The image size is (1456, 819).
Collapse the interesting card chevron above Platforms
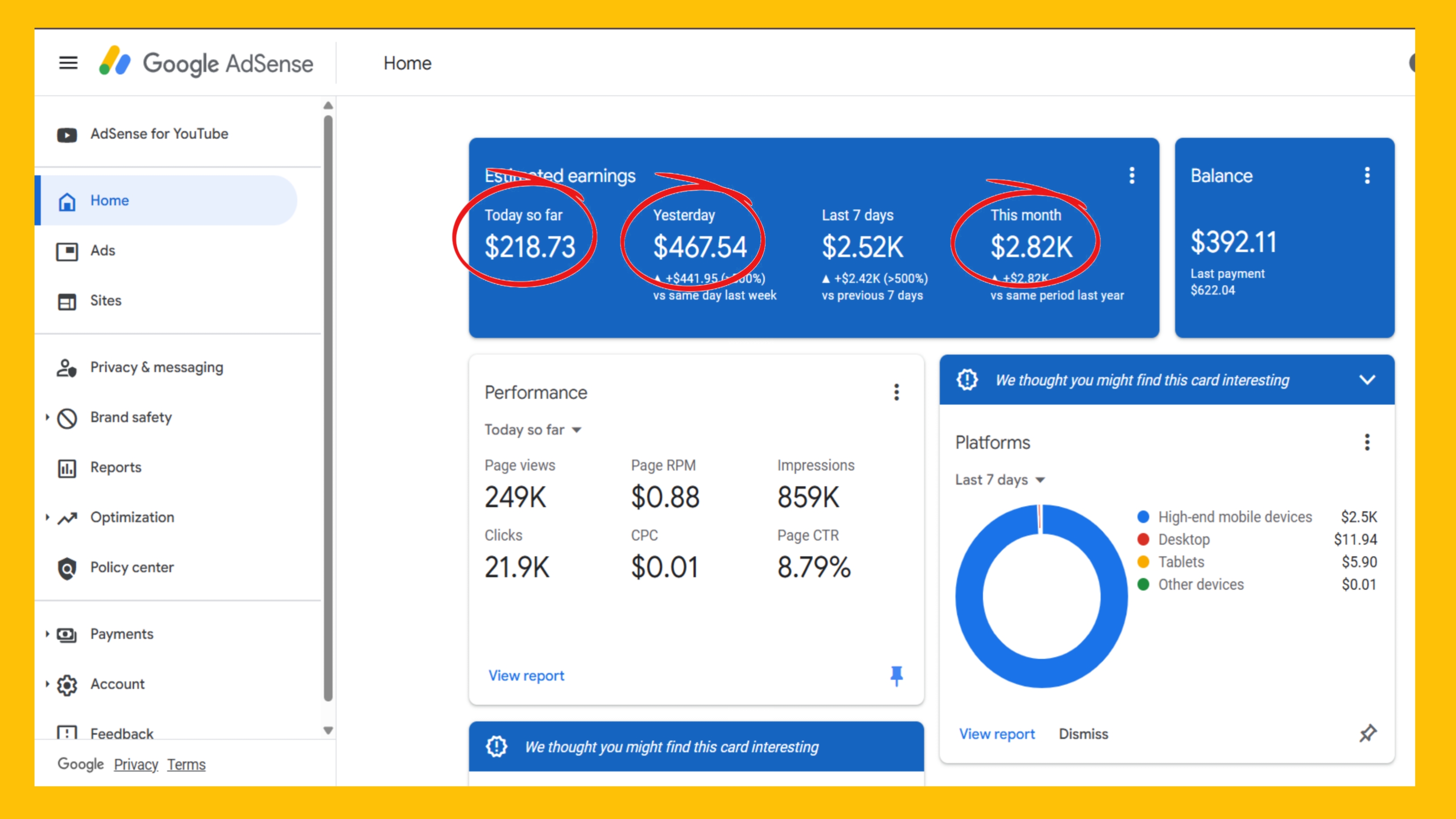(x=1367, y=380)
